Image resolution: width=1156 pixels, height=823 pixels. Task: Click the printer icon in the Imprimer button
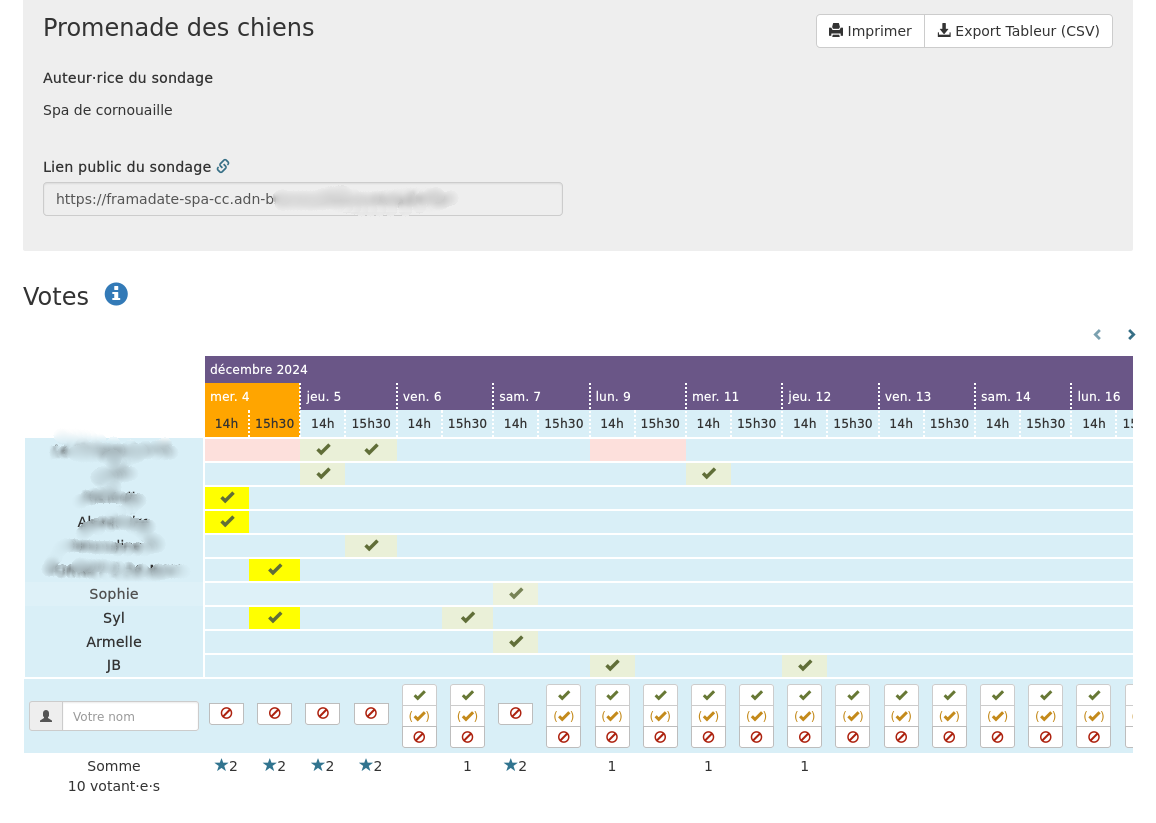click(836, 31)
